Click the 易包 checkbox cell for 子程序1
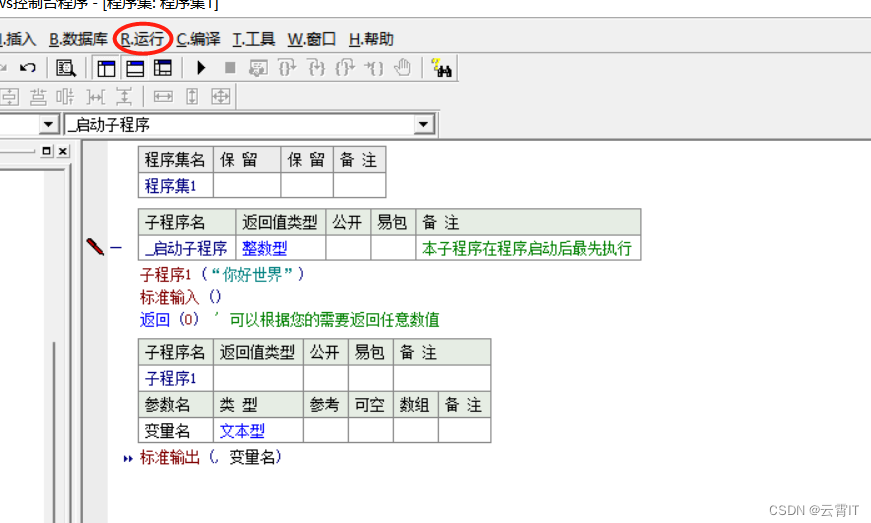 371,379
